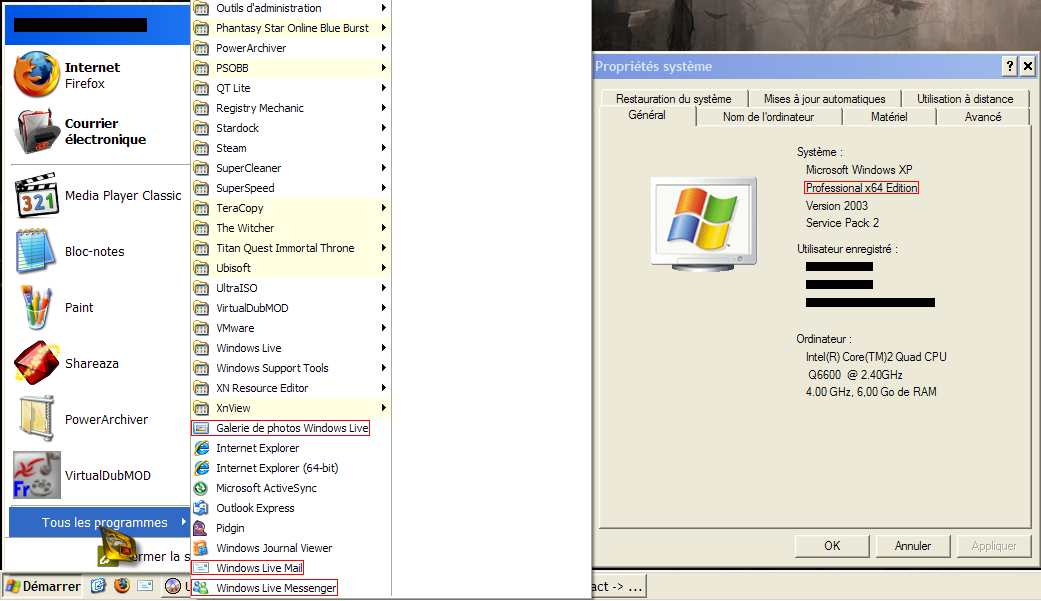
Task: Click OK in Propriétés système
Action: (832, 546)
